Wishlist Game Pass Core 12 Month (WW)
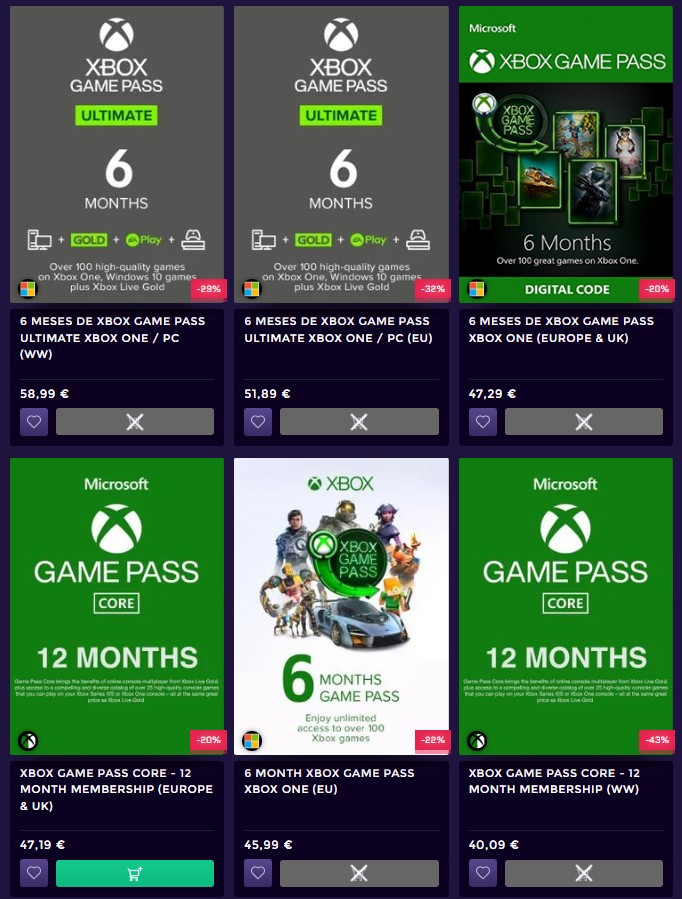Image resolution: width=682 pixels, height=899 pixels. tap(483, 873)
